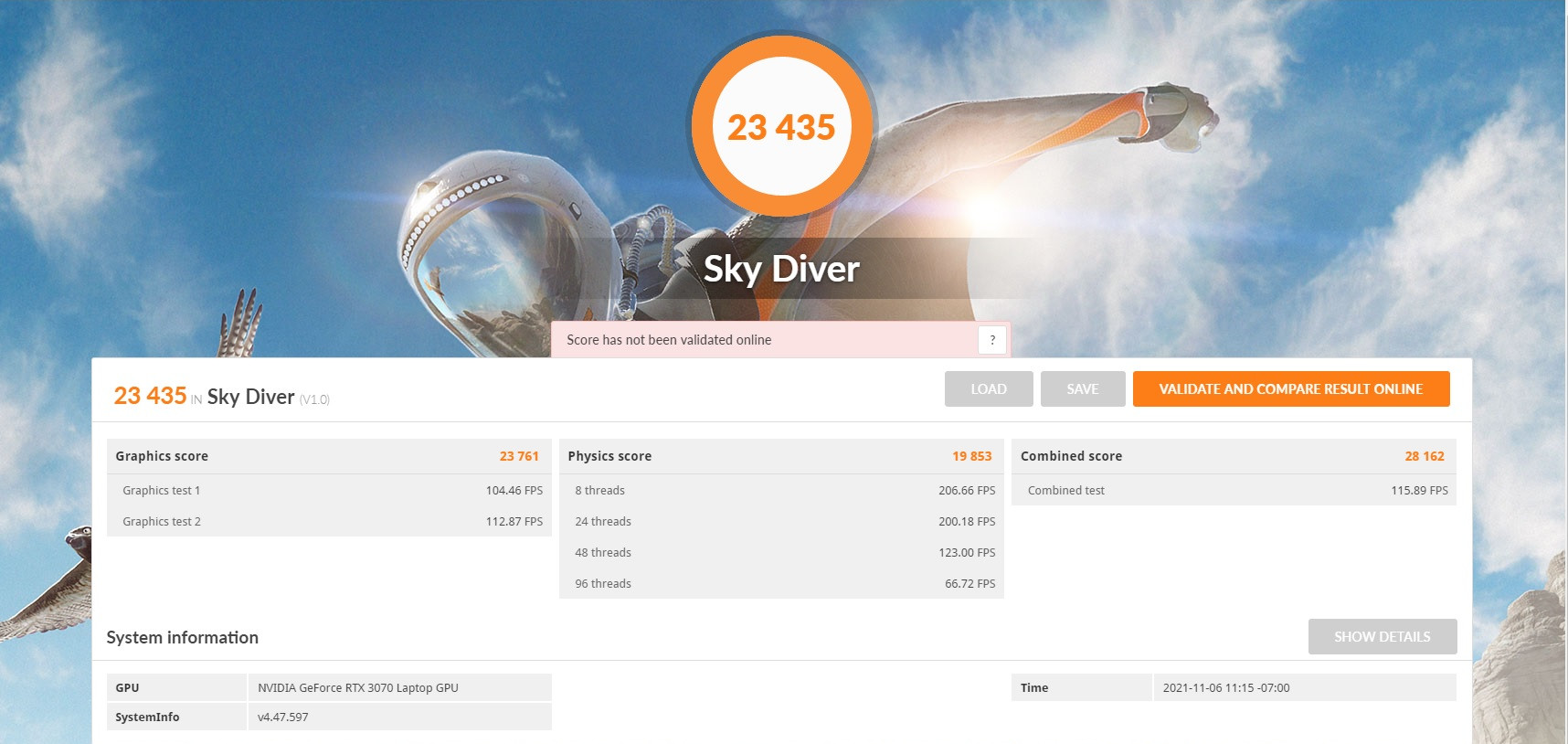1568x744 pixels.
Task: Select the Combined test result row
Action: (1233, 491)
